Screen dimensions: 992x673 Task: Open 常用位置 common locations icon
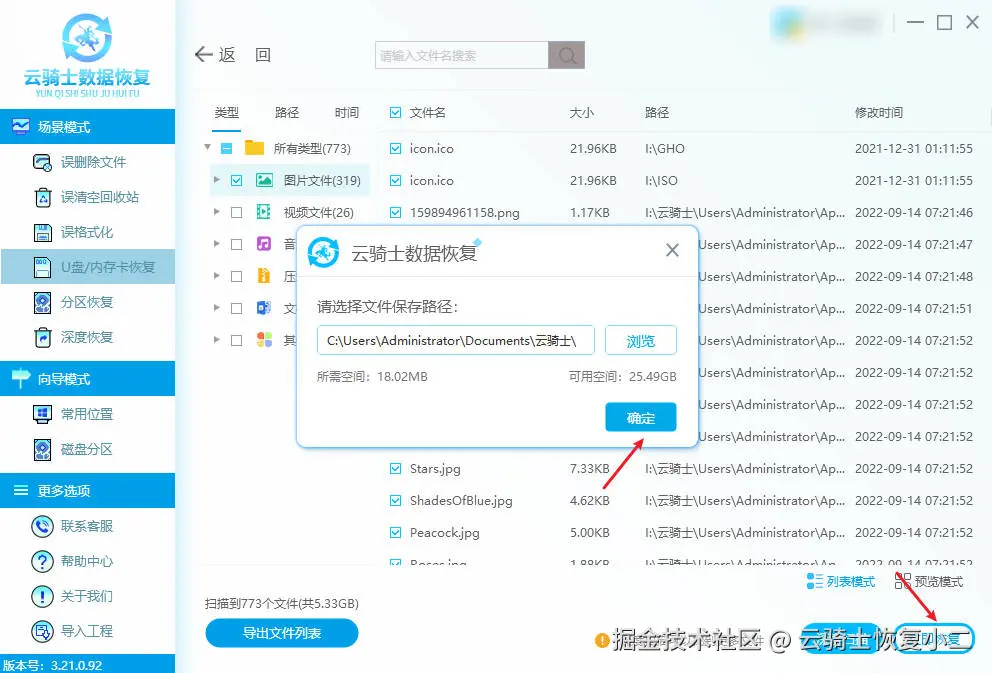42,414
